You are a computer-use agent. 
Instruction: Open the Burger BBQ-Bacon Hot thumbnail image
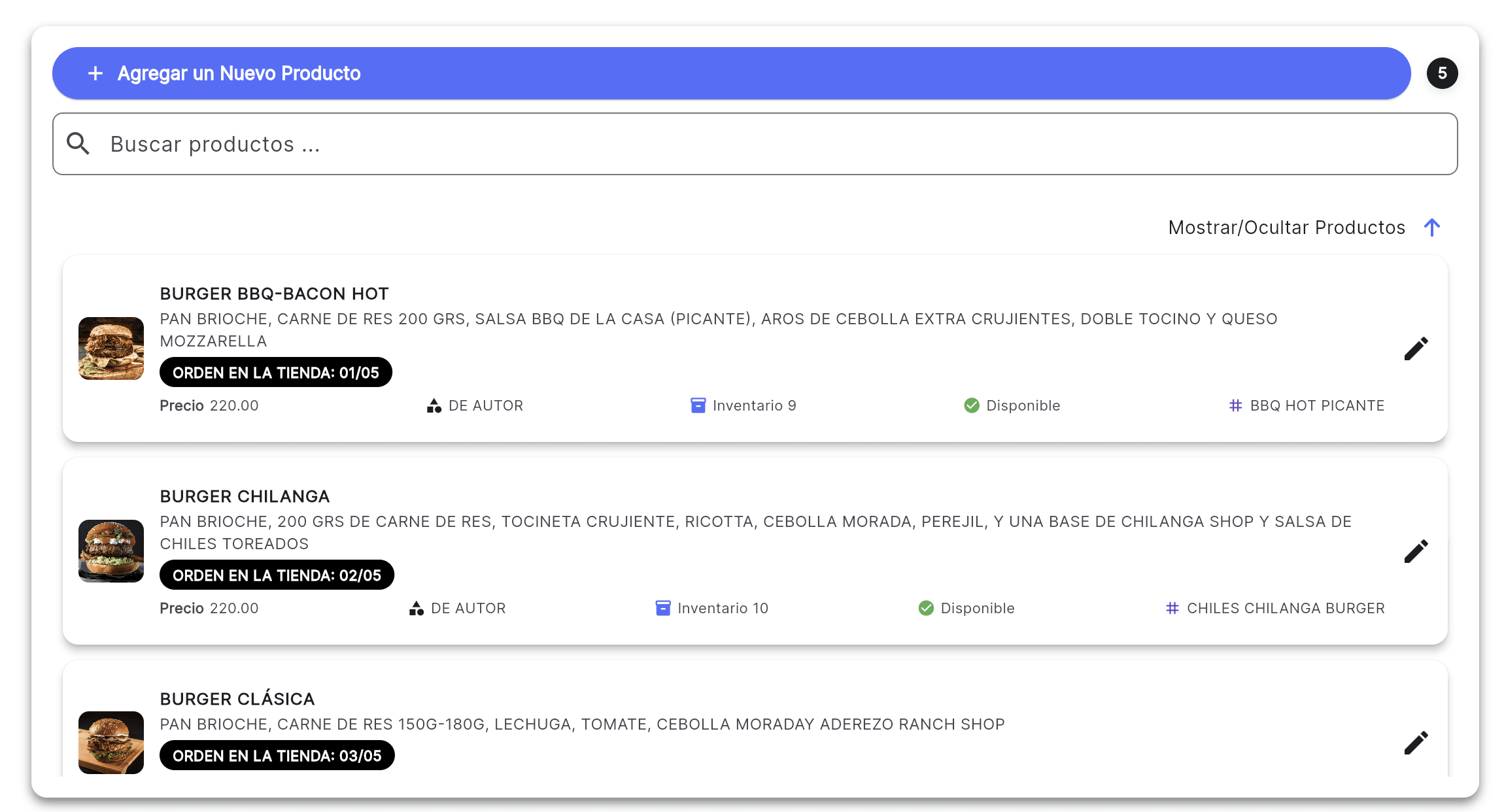111,348
